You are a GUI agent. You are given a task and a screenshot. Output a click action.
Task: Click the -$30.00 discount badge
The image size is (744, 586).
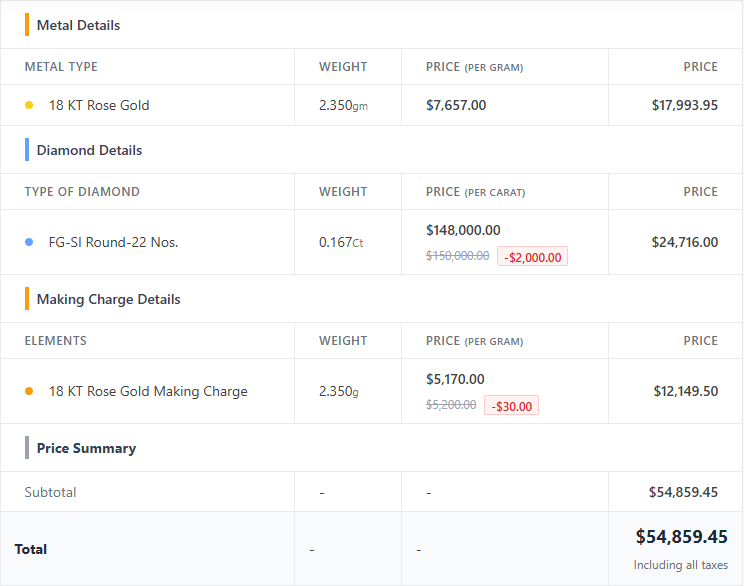click(512, 406)
